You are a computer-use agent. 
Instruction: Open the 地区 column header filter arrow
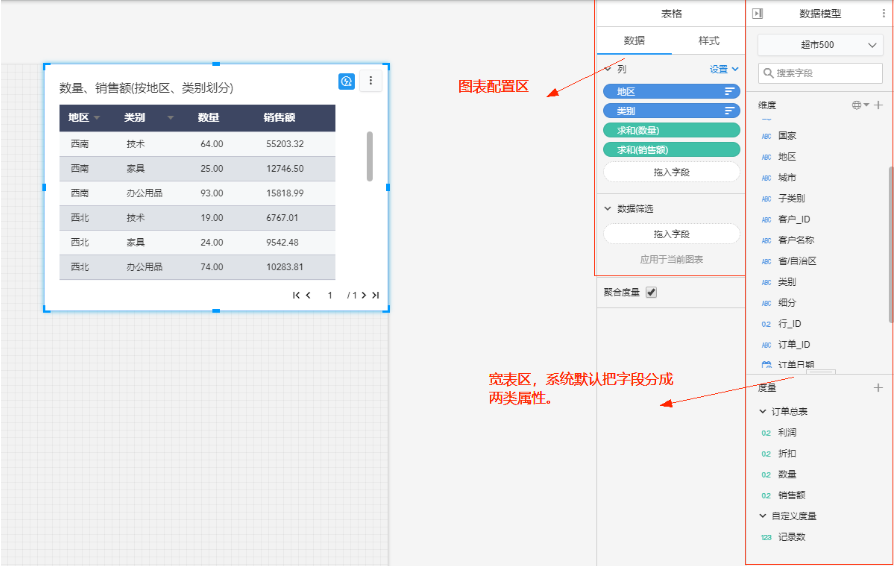tap(97, 118)
